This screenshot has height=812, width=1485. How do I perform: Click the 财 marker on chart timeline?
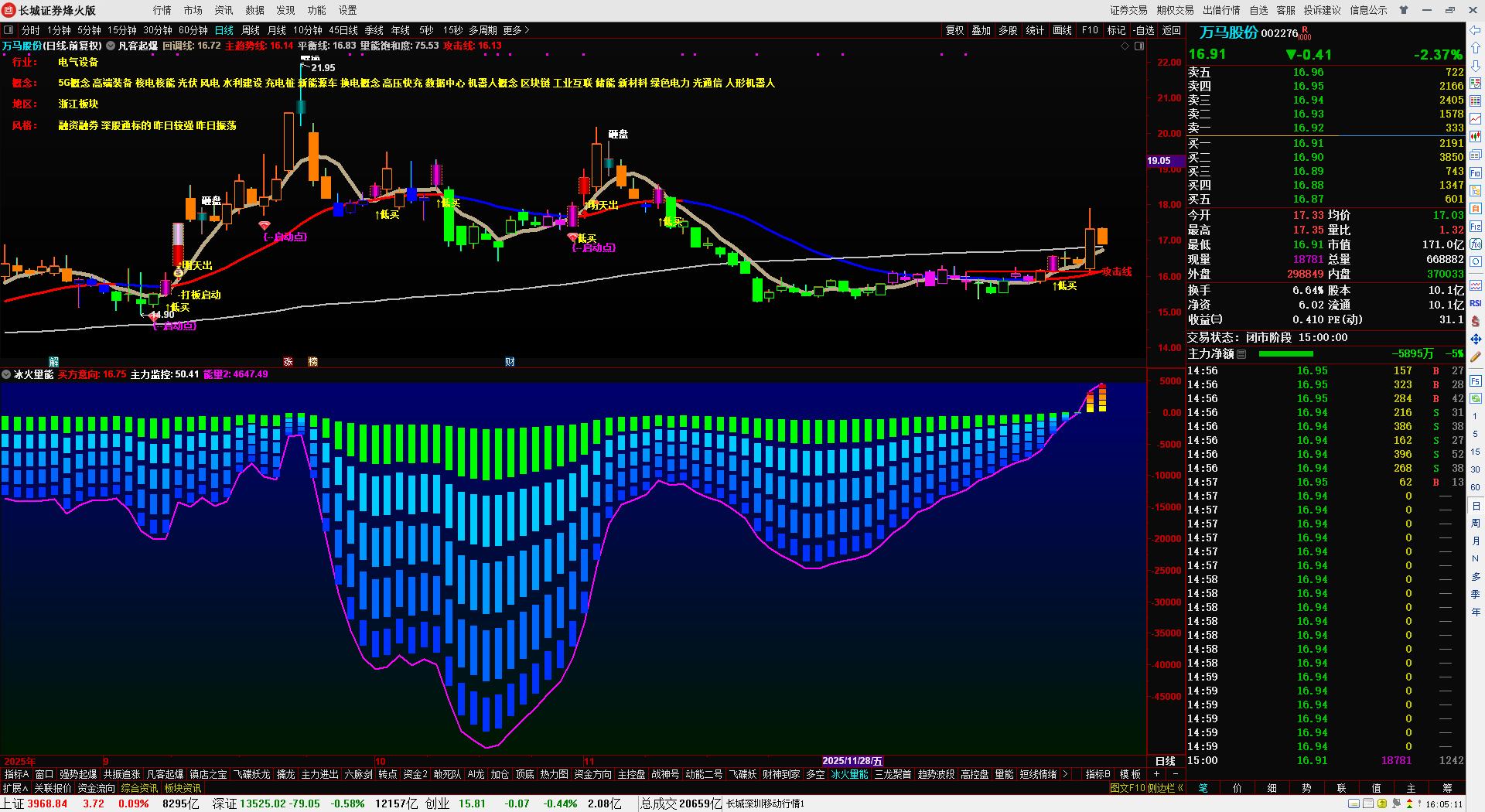[510, 362]
